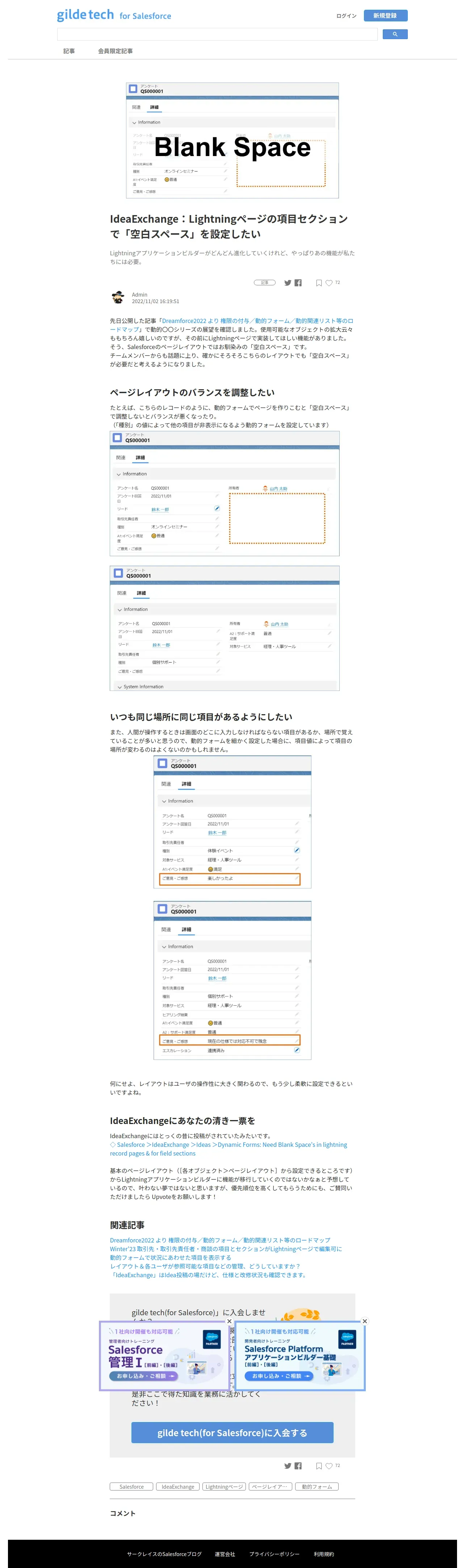Click the アプリケーションビルダー基礎 training ad
The width and height of the screenshot is (465, 1568).
click(x=300, y=1355)
